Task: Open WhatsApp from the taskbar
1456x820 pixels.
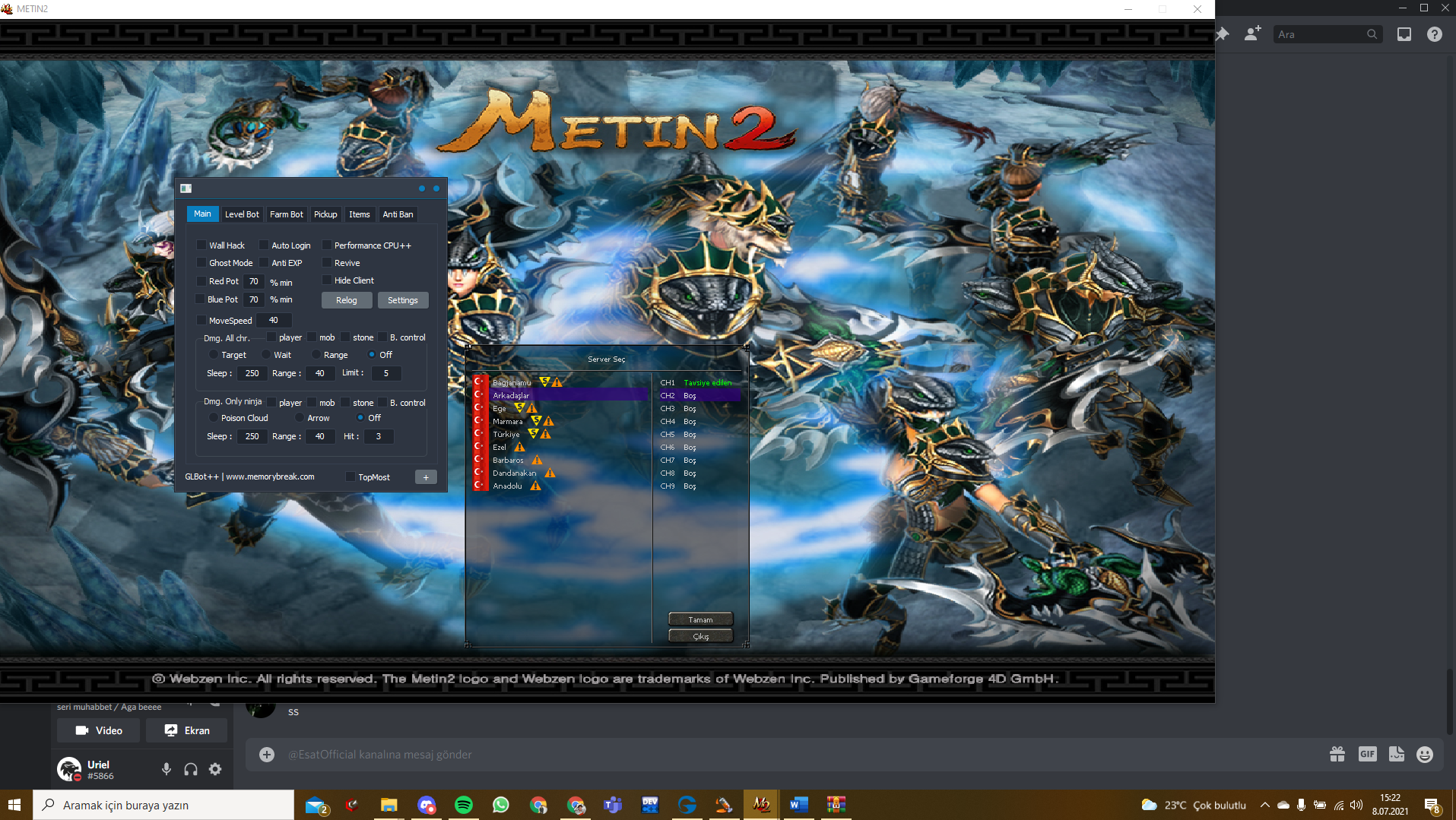Action: point(501,805)
